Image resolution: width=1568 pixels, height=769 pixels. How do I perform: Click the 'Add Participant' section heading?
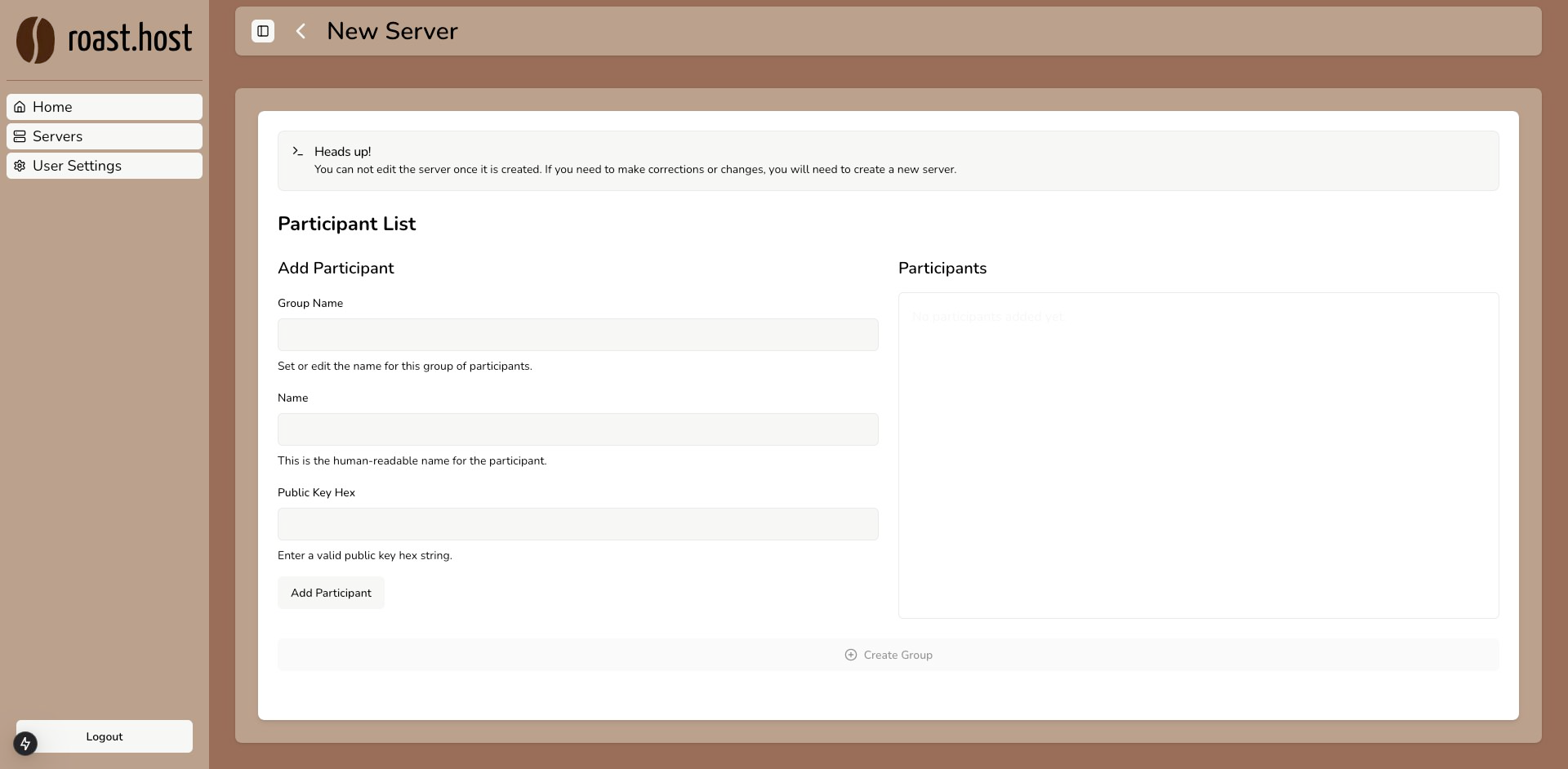(x=336, y=268)
